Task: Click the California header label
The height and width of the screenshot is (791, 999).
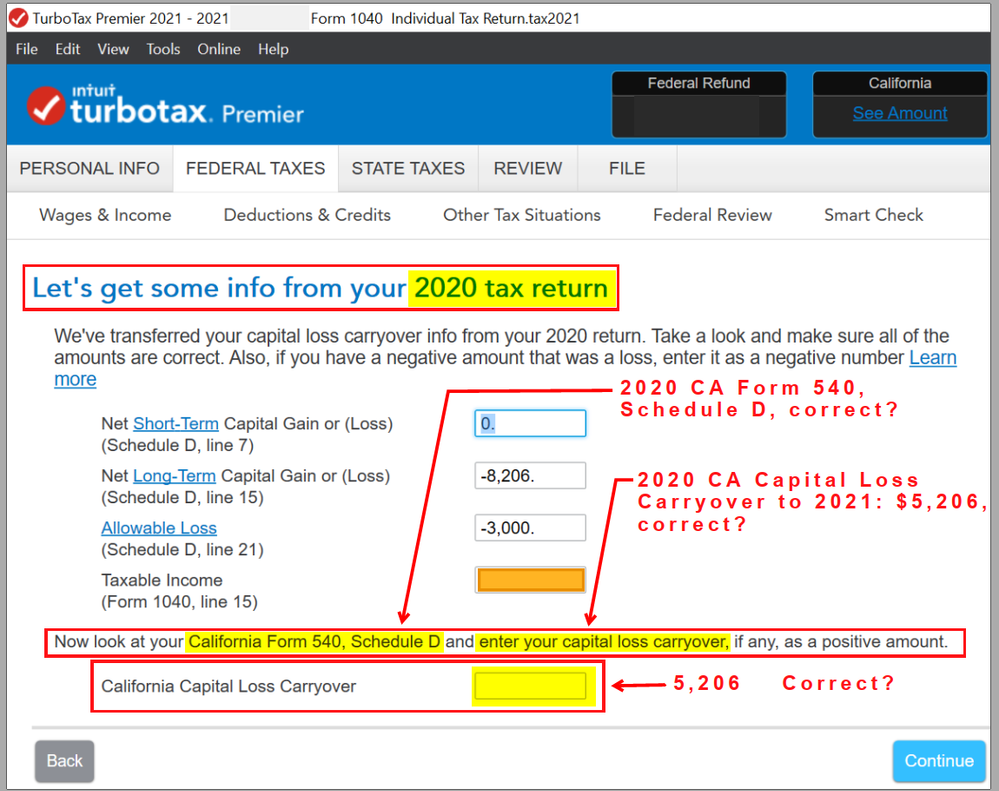Action: [900, 83]
